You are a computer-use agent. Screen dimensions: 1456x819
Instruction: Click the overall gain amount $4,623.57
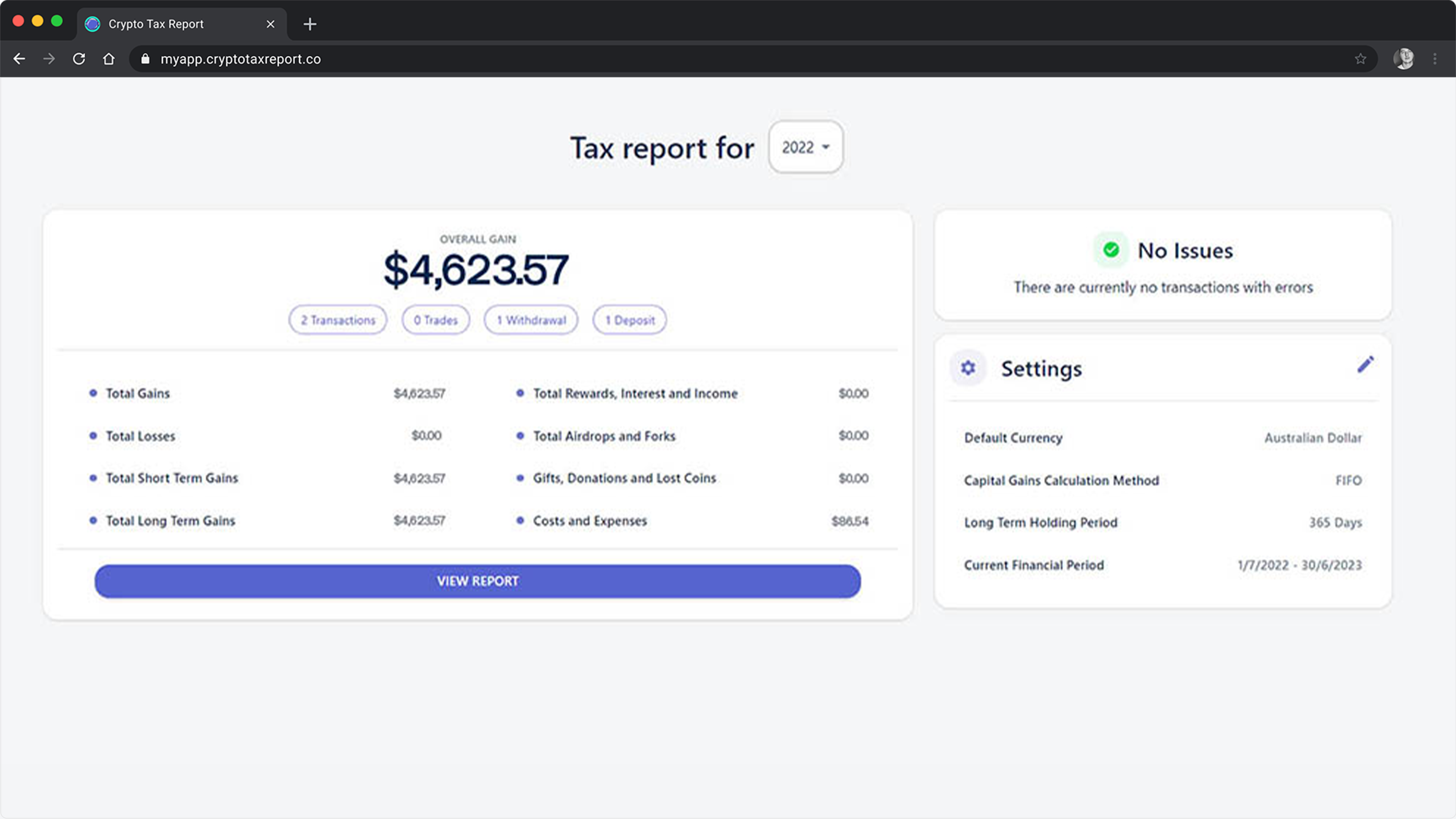[476, 270]
